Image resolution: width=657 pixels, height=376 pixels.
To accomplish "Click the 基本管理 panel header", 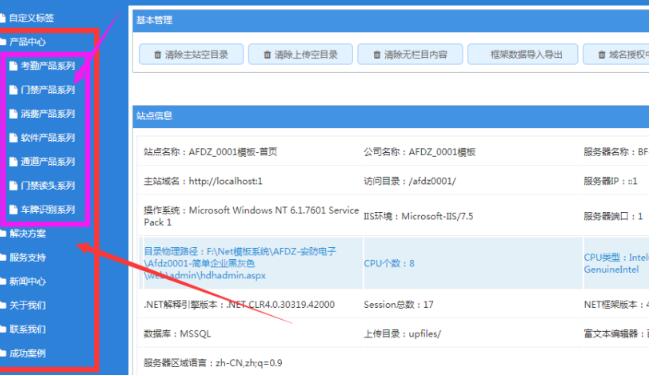I will pyautogui.click(x=391, y=21).
